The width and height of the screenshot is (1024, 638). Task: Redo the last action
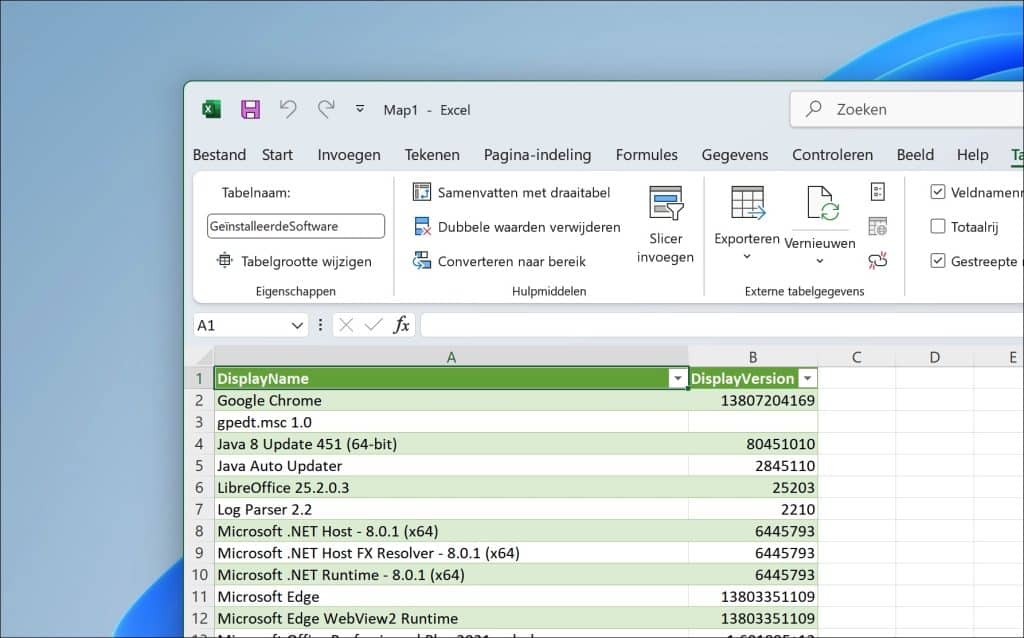[x=326, y=108]
